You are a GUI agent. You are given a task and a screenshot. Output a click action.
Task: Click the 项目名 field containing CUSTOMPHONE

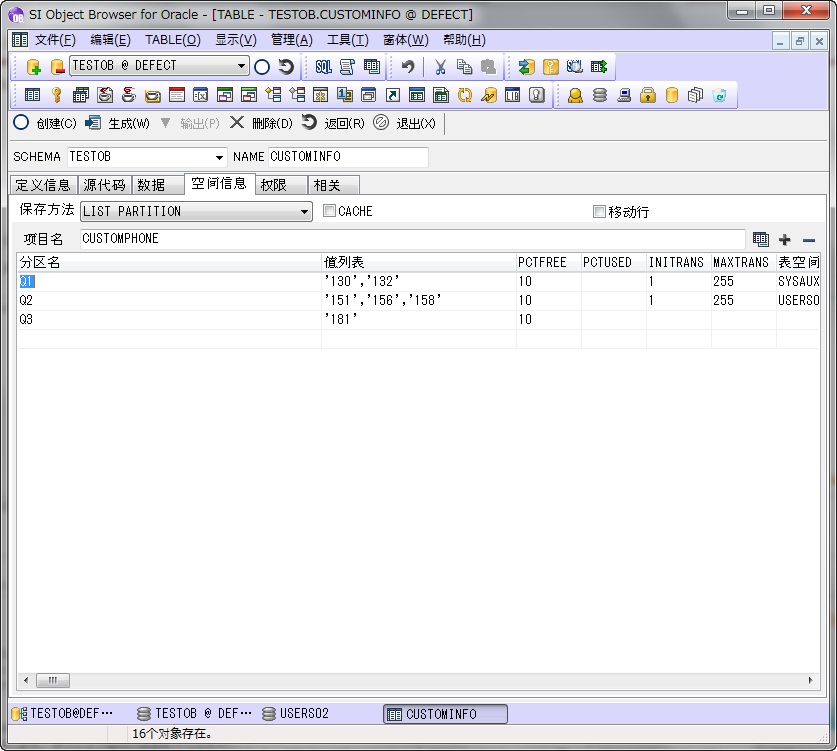tap(412, 239)
